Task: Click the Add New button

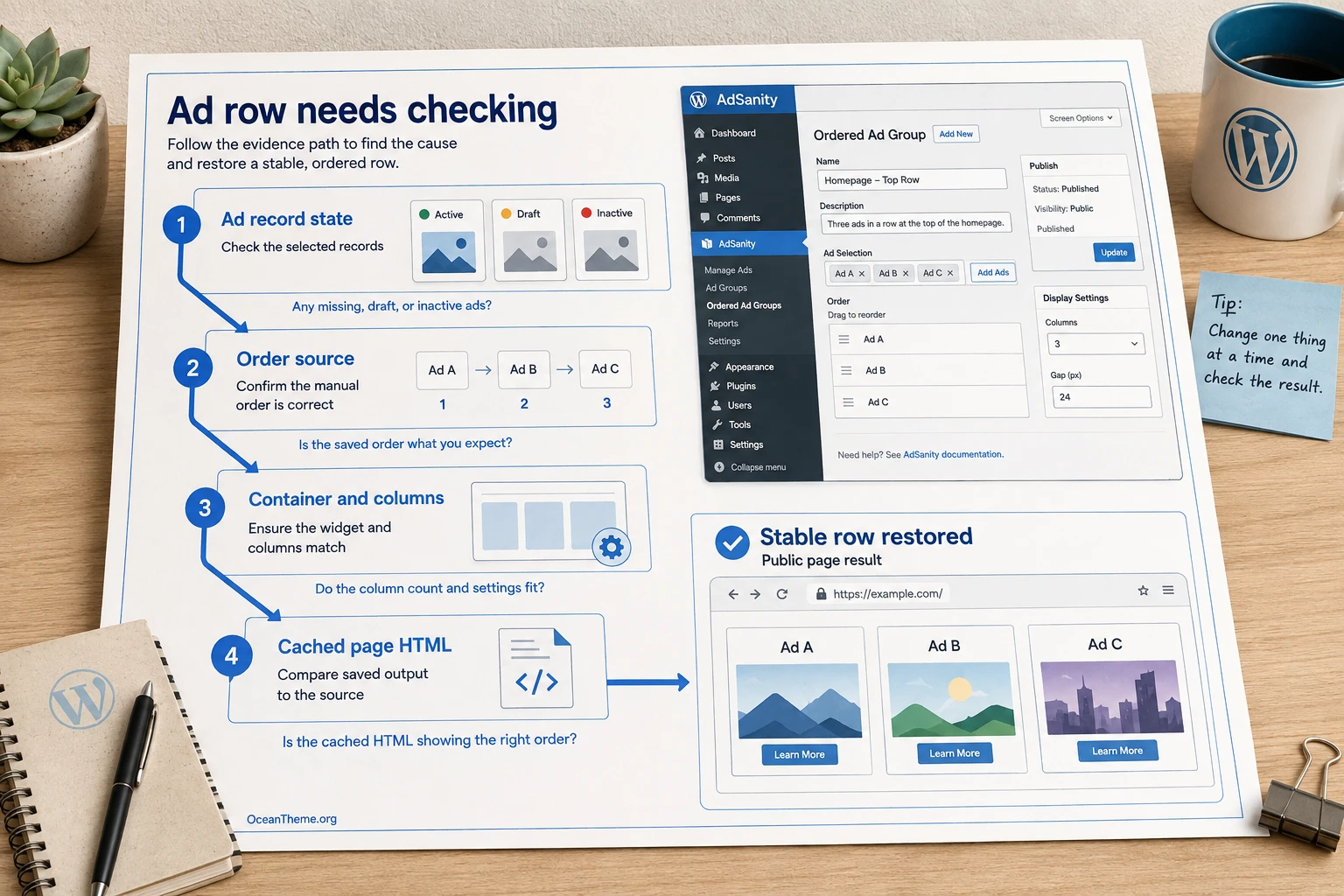Action: tap(955, 134)
